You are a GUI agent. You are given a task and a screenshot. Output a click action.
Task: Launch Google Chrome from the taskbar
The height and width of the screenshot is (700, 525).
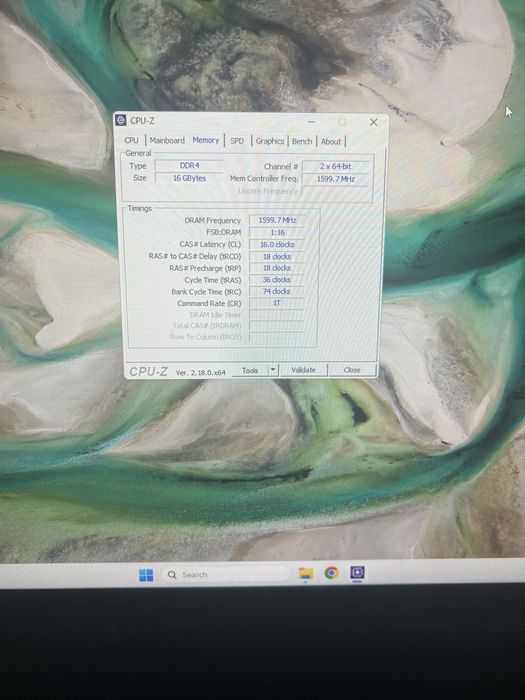tap(331, 573)
